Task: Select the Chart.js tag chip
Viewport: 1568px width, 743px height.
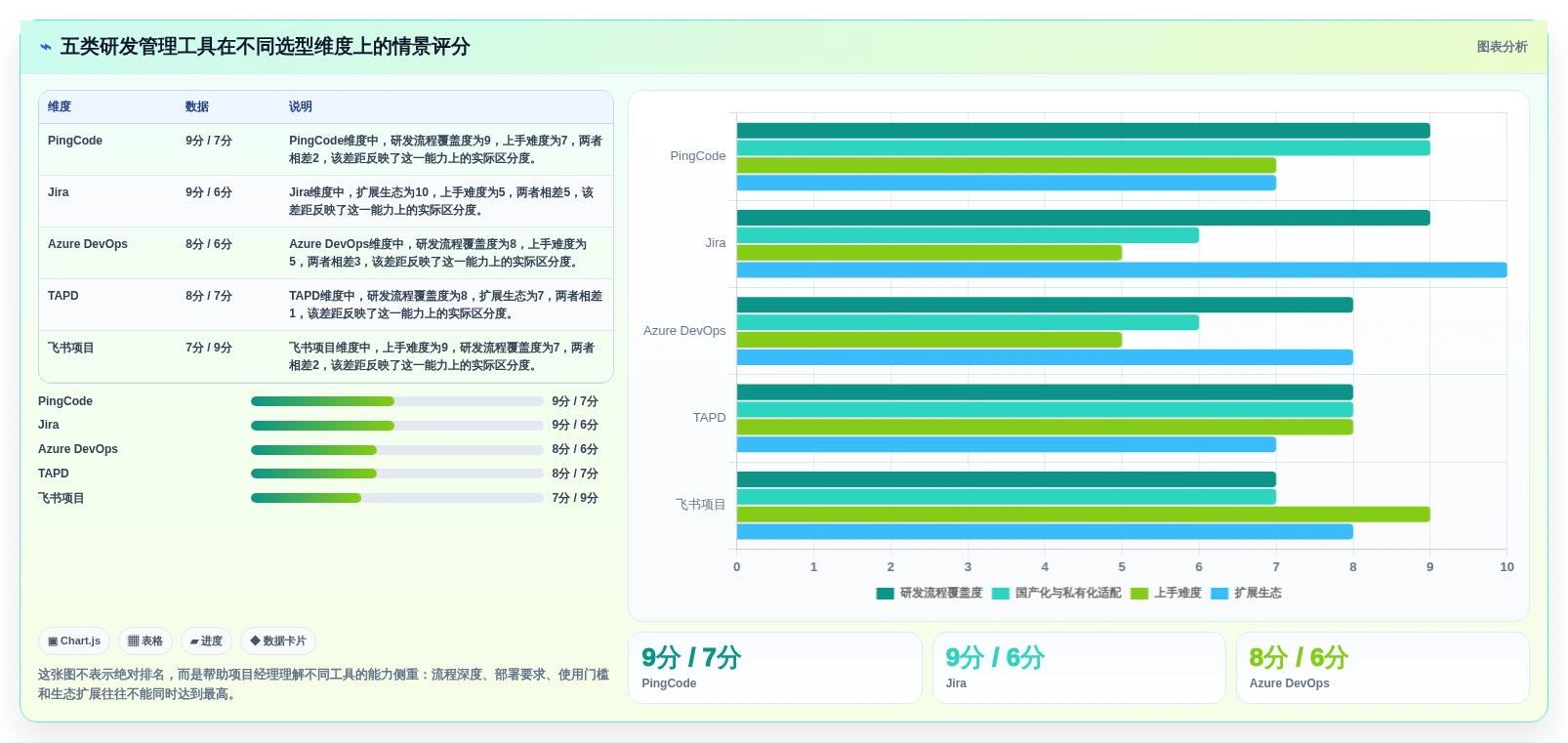Action: click(74, 641)
